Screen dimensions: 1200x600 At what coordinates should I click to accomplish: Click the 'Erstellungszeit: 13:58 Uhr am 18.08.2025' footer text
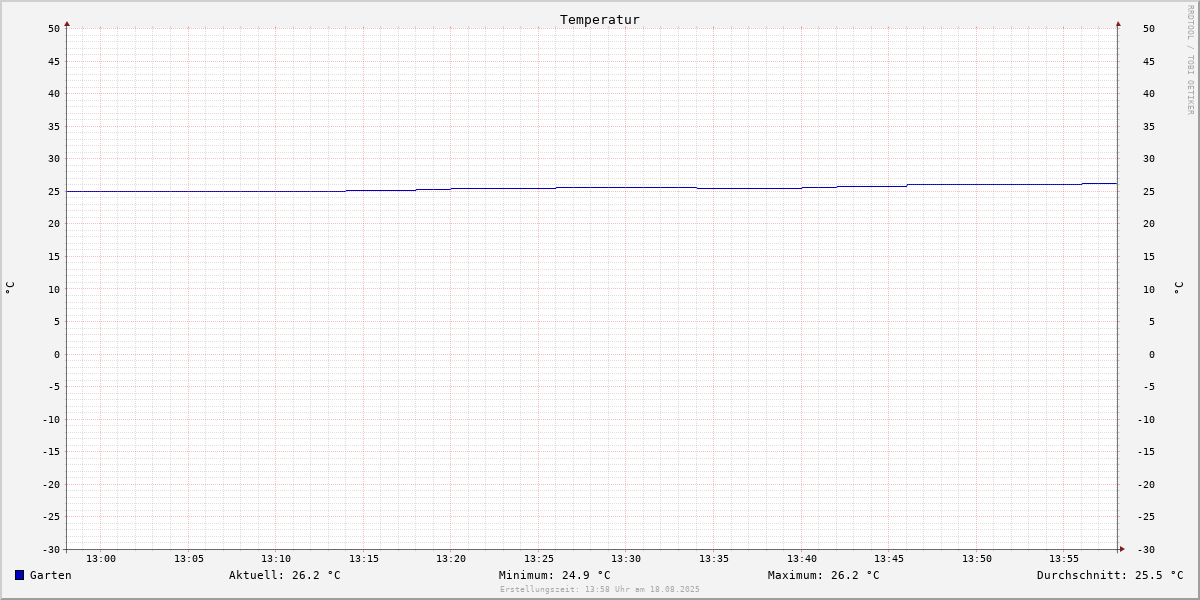tap(600, 589)
